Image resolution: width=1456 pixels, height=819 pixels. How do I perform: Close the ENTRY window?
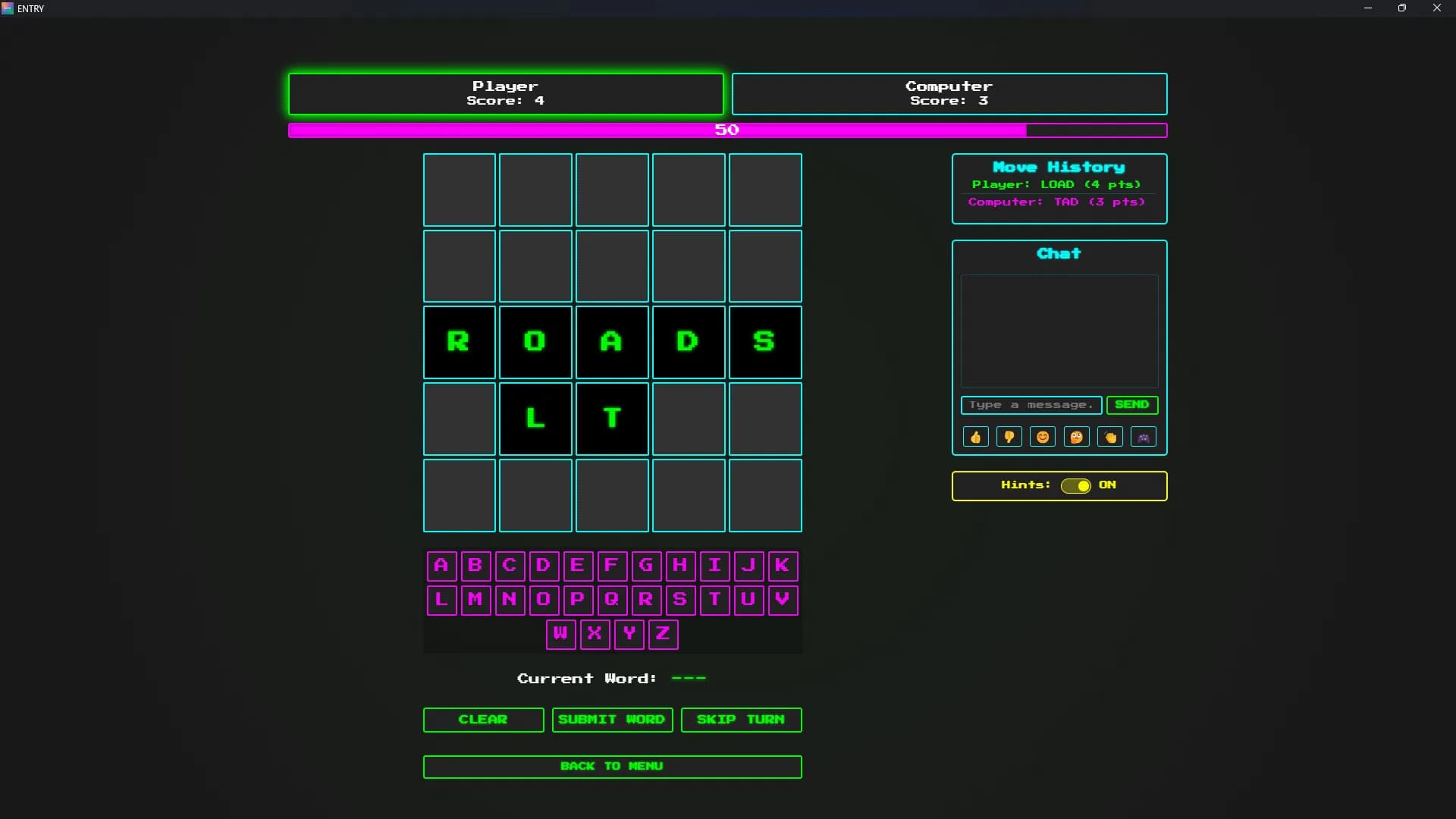click(1437, 8)
